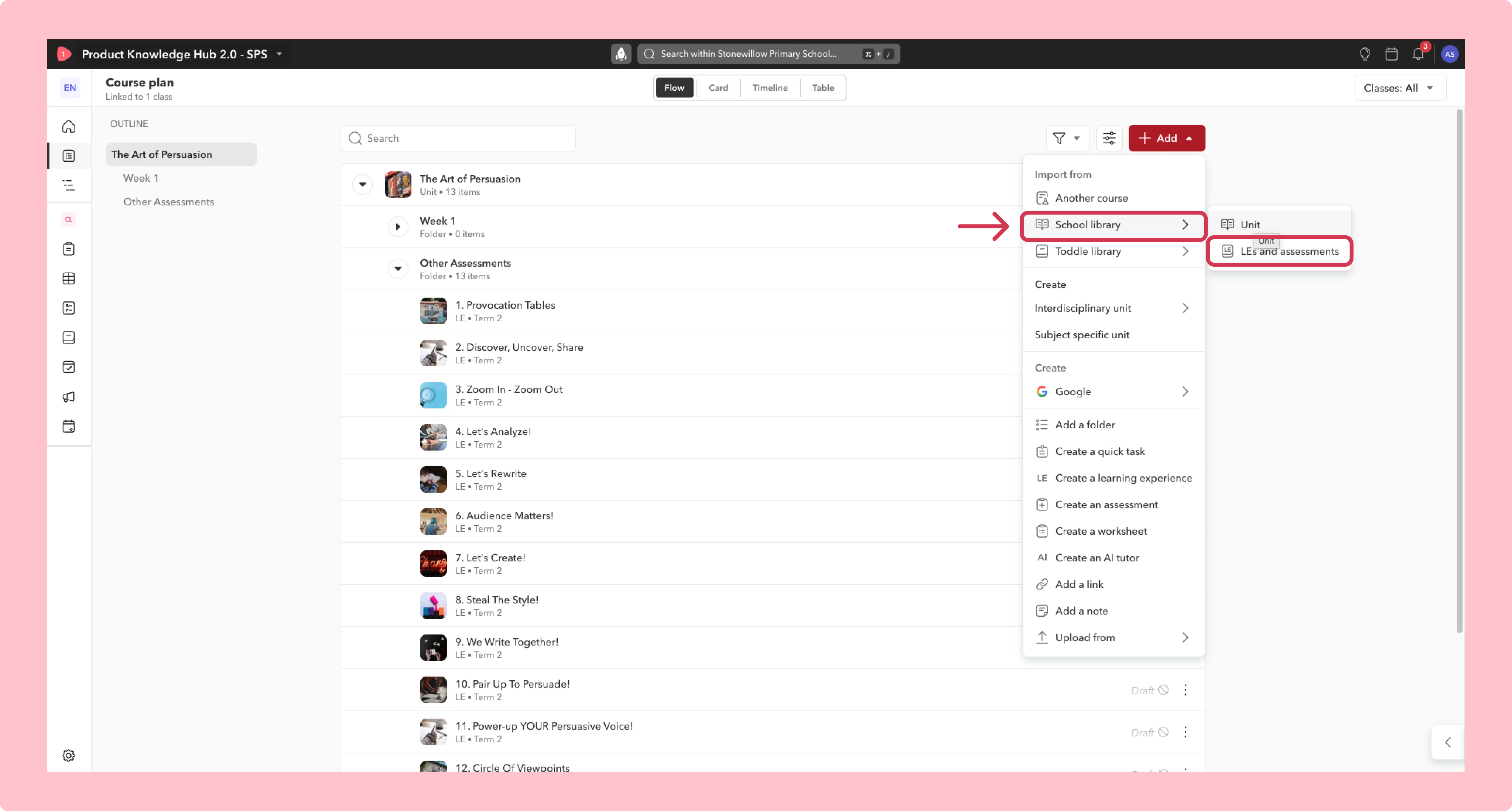
Task: Choose Create an AI tutor
Action: 1114,558
